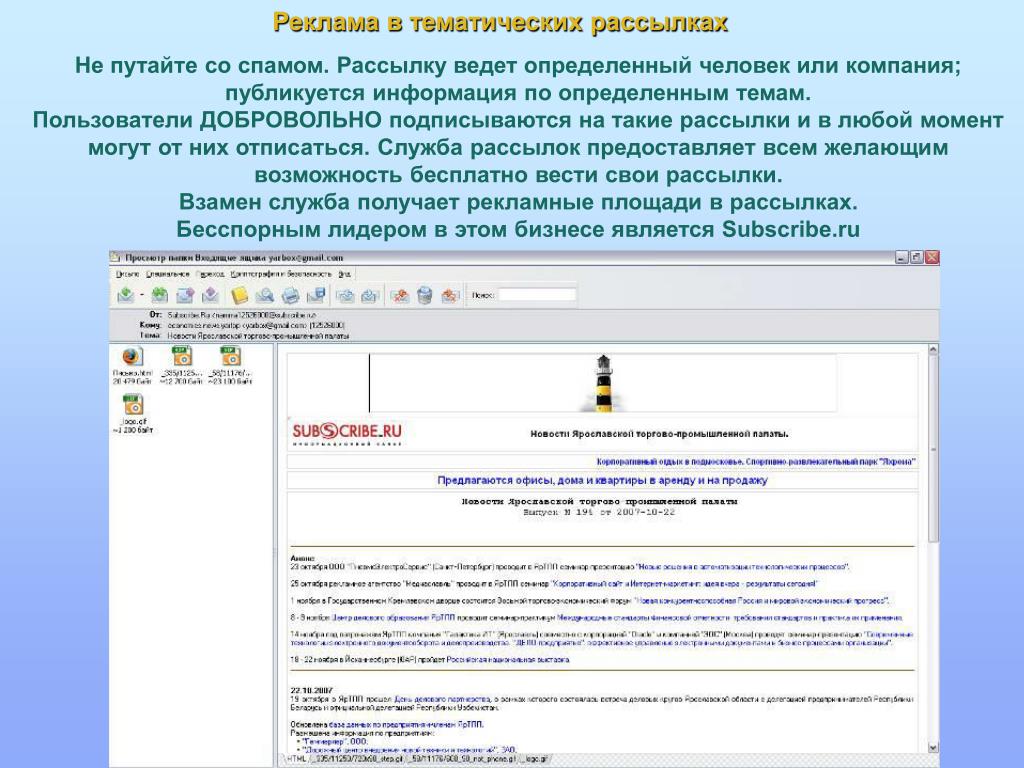Click the lighthouse banner image
The image size is (1024, 768).
tap(603, 383)
